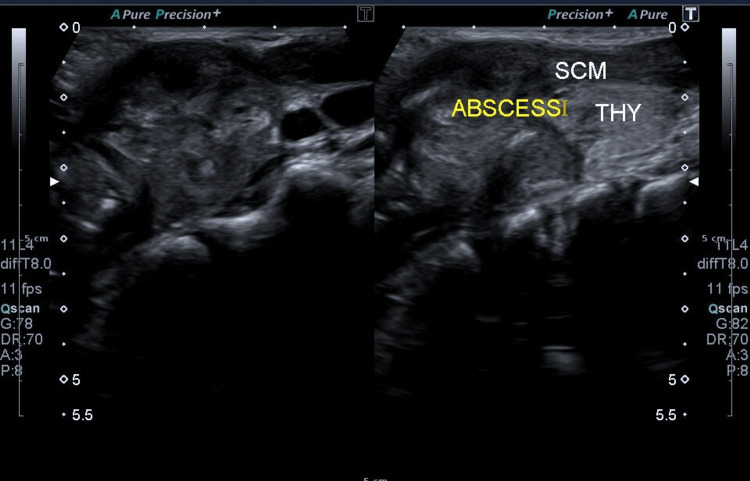Click the P:8 value in right panel
The width and height of the screenshot is (750, 481).
pyautogui.click(x=738, y=370)
